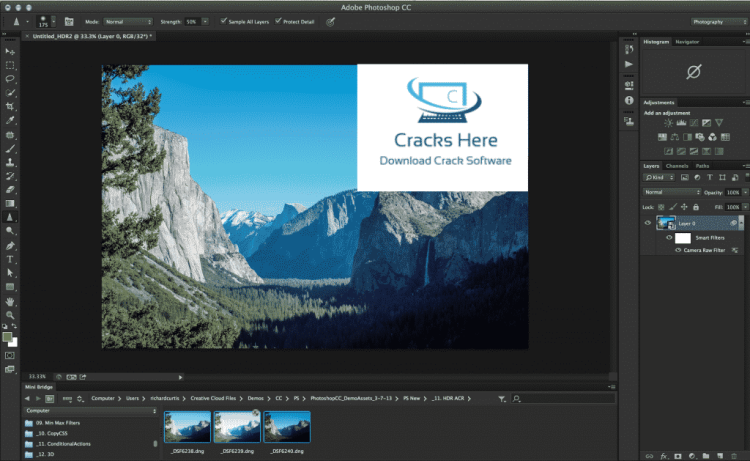The width and height of the screenshot is (750, 461).
Task: Open the Fill dropdown arrow
Action: 745,207
